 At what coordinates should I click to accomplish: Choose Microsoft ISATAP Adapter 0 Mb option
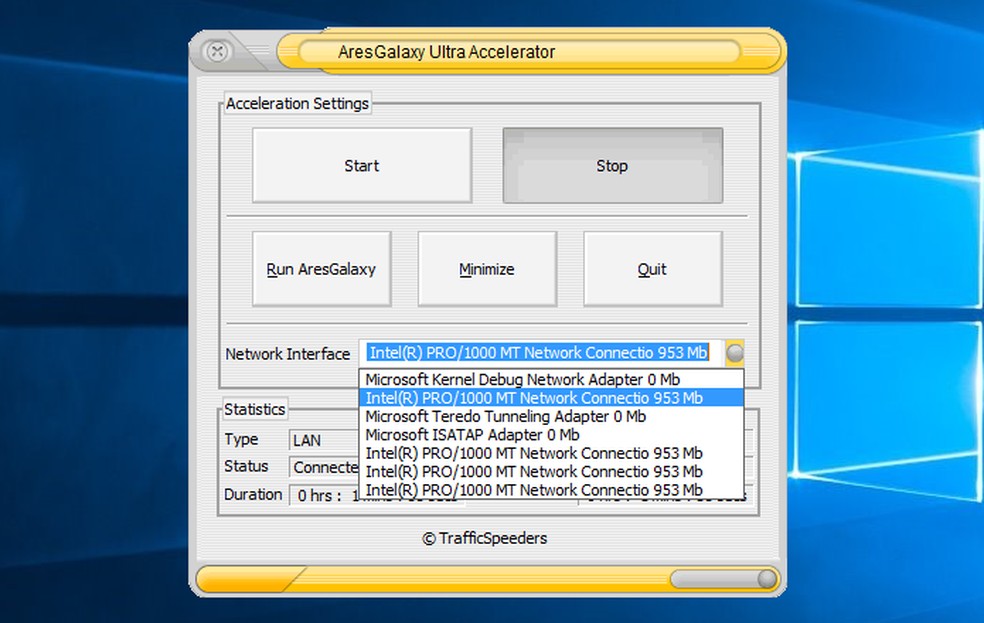click(x=552, y=435)
